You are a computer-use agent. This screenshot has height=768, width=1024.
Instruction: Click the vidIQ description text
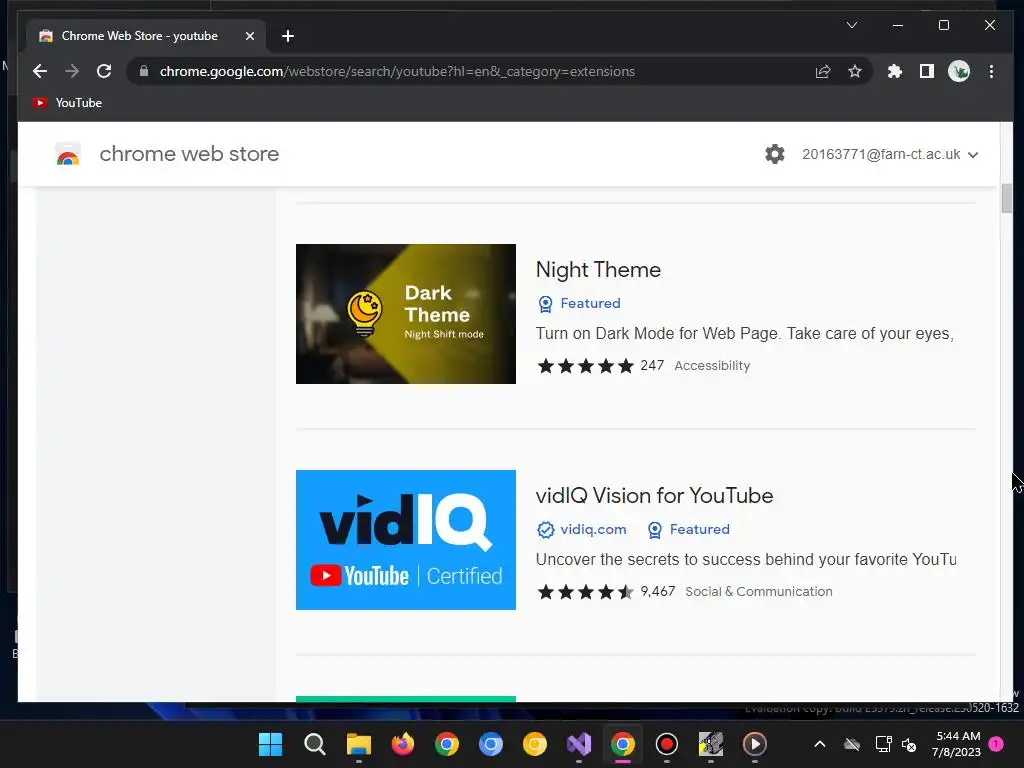[x=746, y=560]
